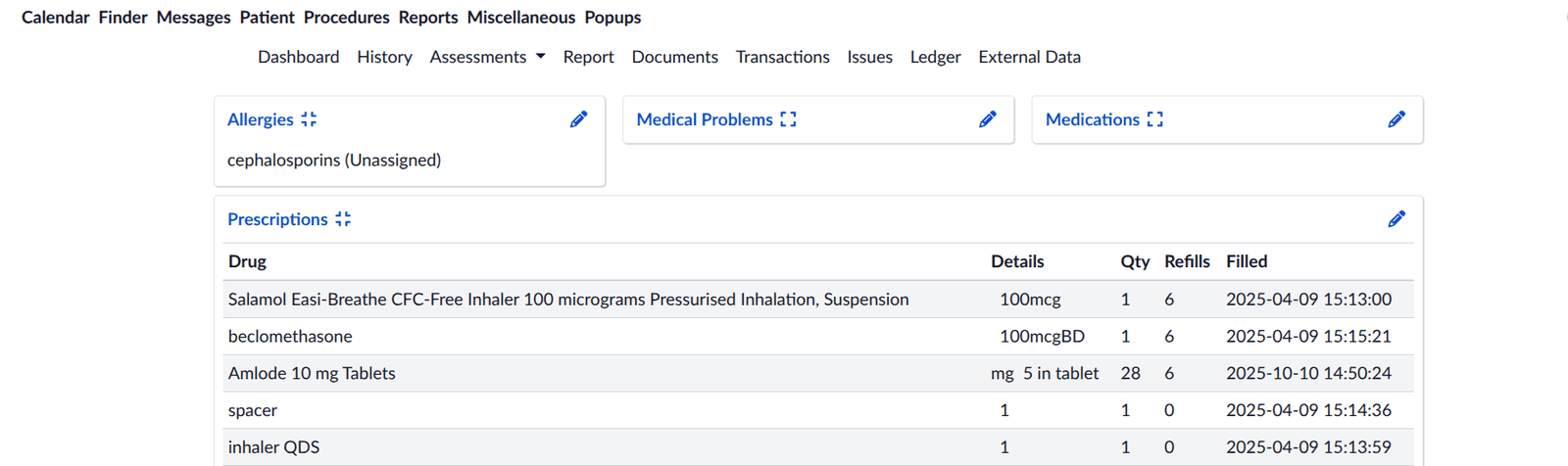Open the Patient menu

[267, 18]
